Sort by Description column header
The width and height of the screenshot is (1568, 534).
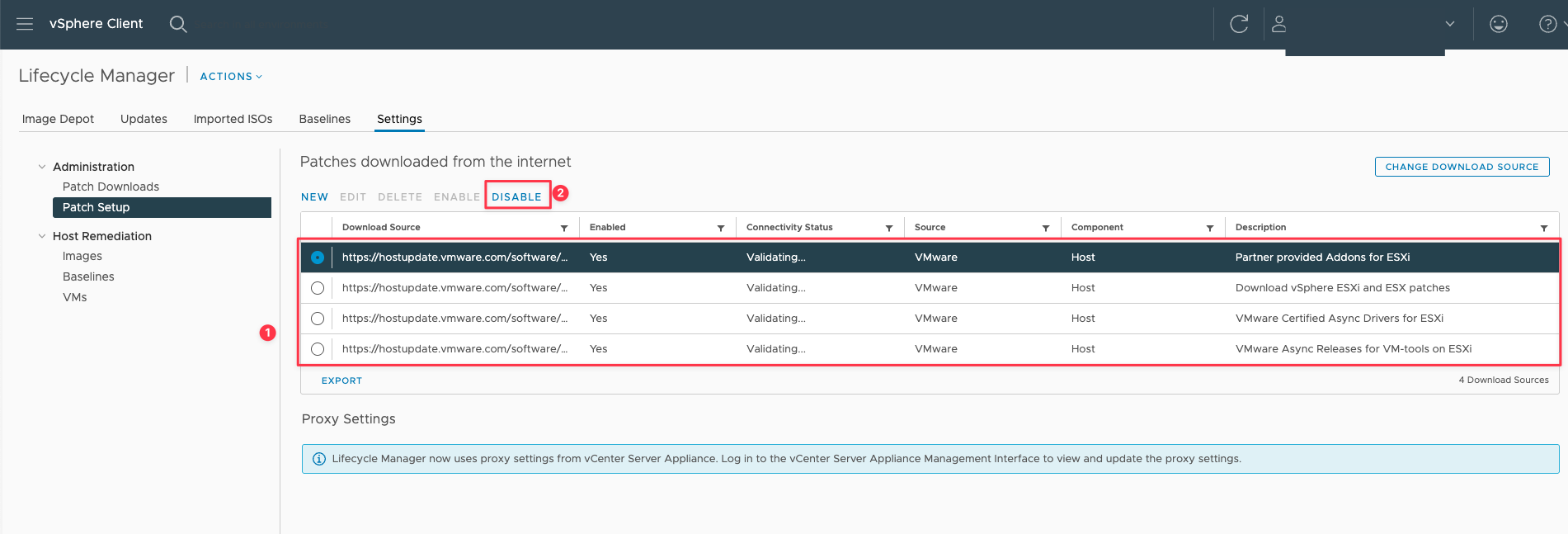1260,228
